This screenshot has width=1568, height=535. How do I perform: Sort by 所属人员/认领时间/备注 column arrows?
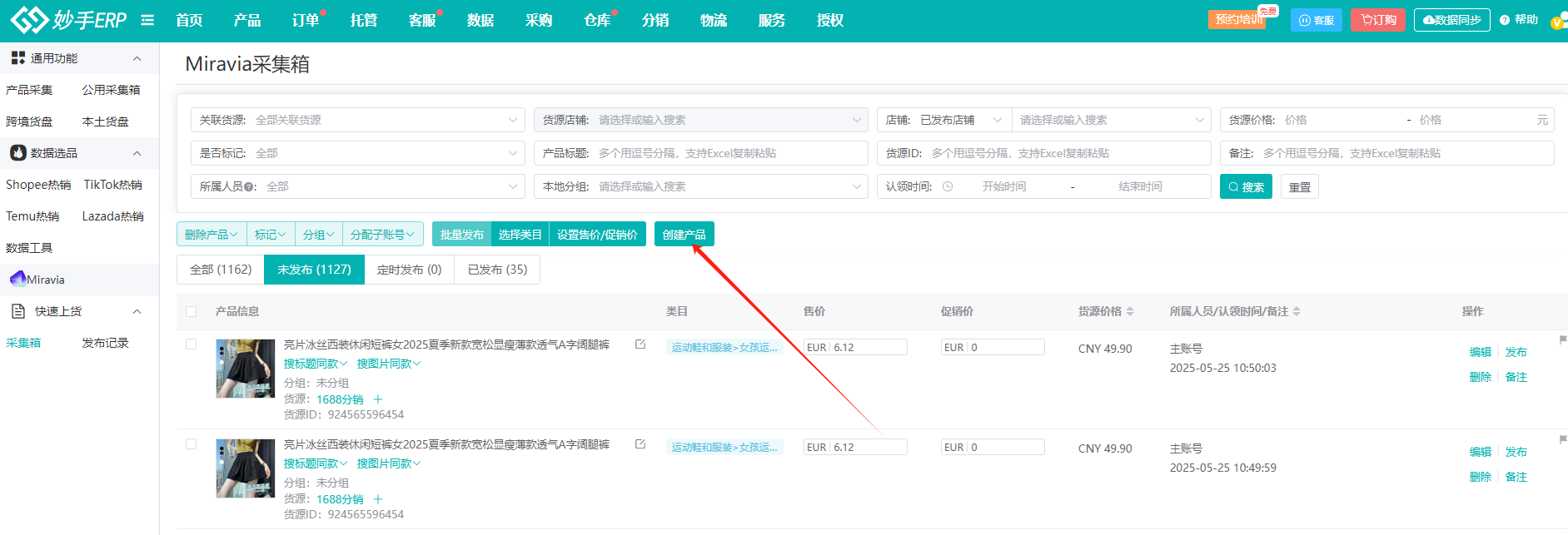(x=1297, y=311)
